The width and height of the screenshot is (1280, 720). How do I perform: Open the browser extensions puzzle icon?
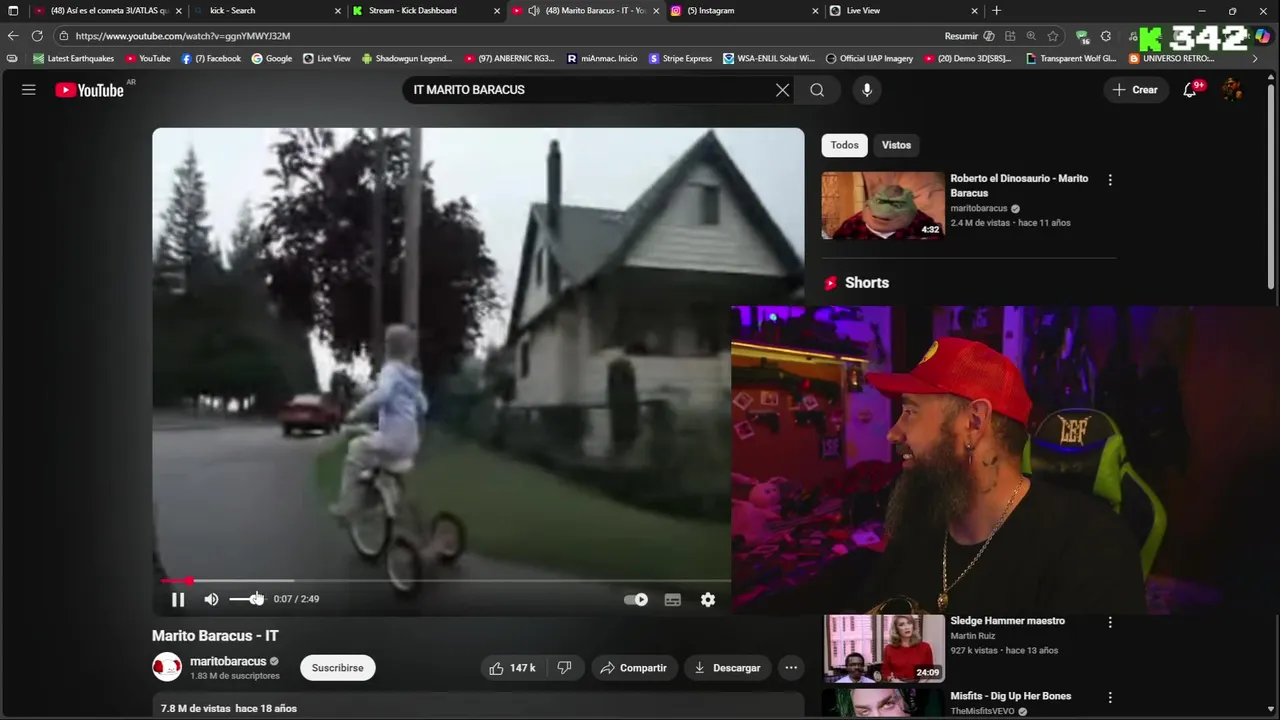tap(1106, 36)
